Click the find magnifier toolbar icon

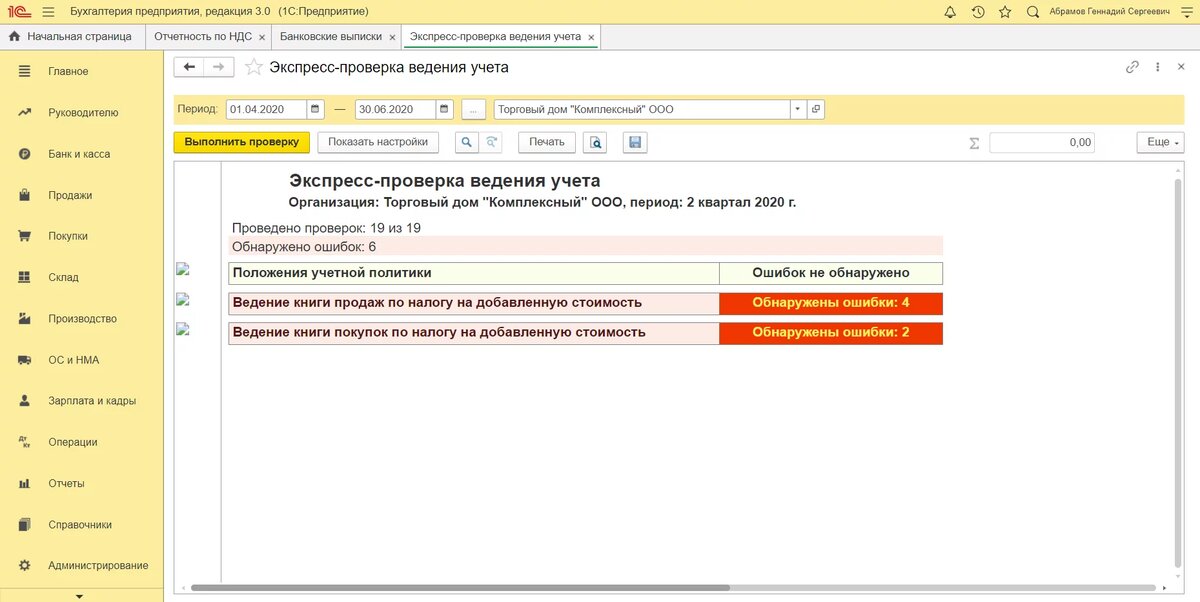pos(467,142)
